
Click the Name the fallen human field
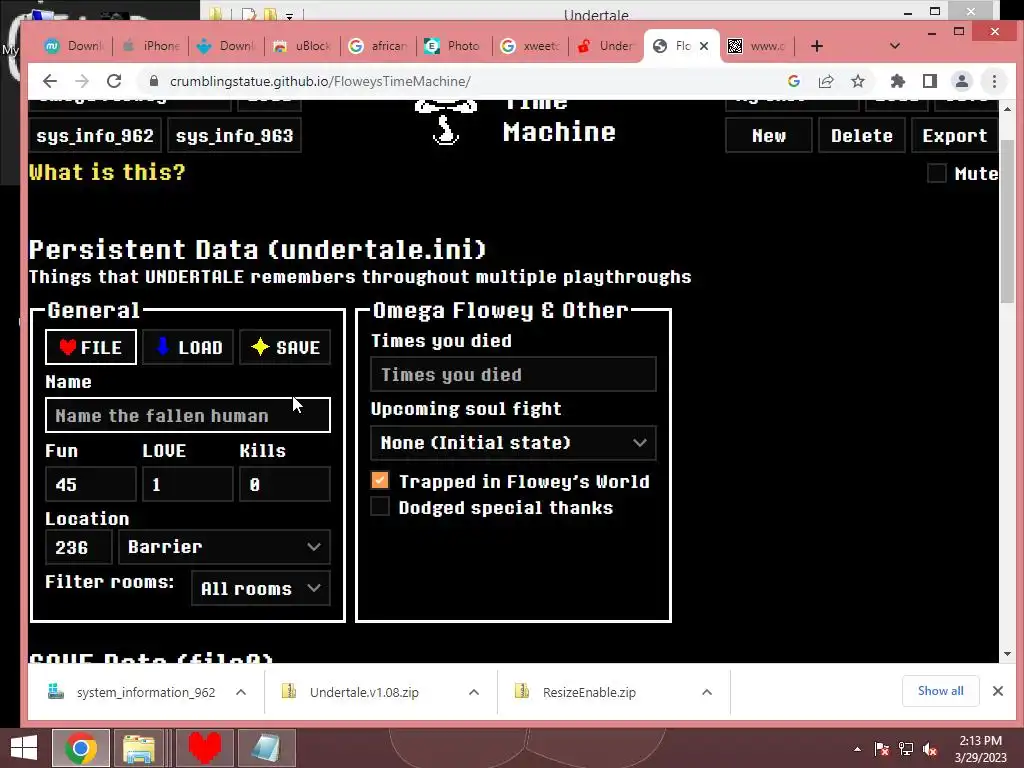click(x=188, y=415)
